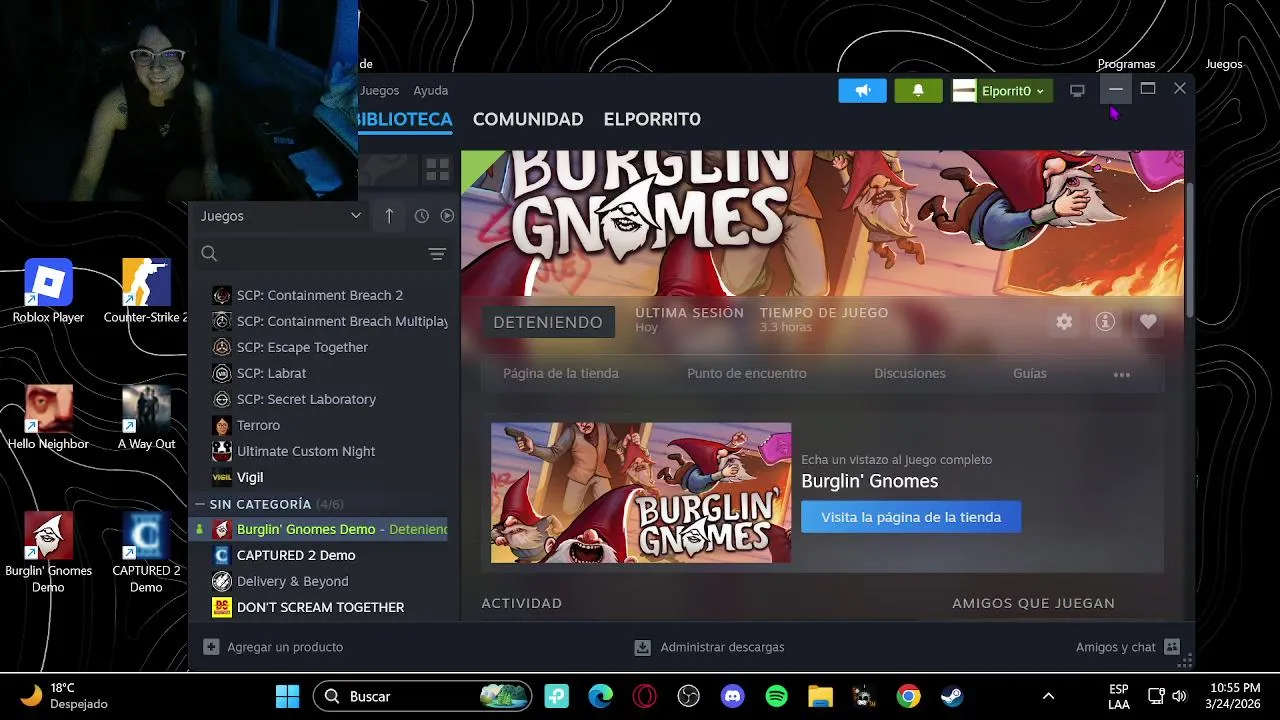Click Agregar un producto
The width and height of the screenshot is (1280, 720).
[273, 647]
